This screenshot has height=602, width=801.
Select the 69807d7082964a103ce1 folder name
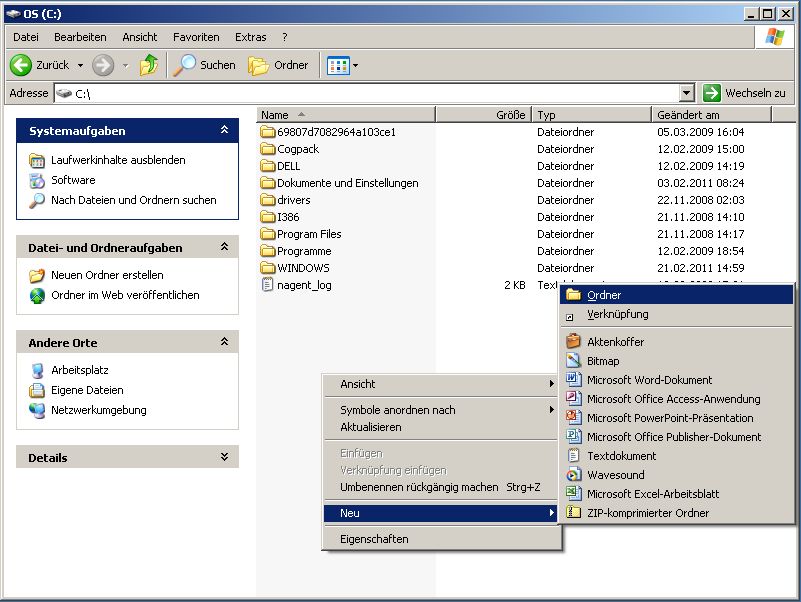tap(336, 132)
